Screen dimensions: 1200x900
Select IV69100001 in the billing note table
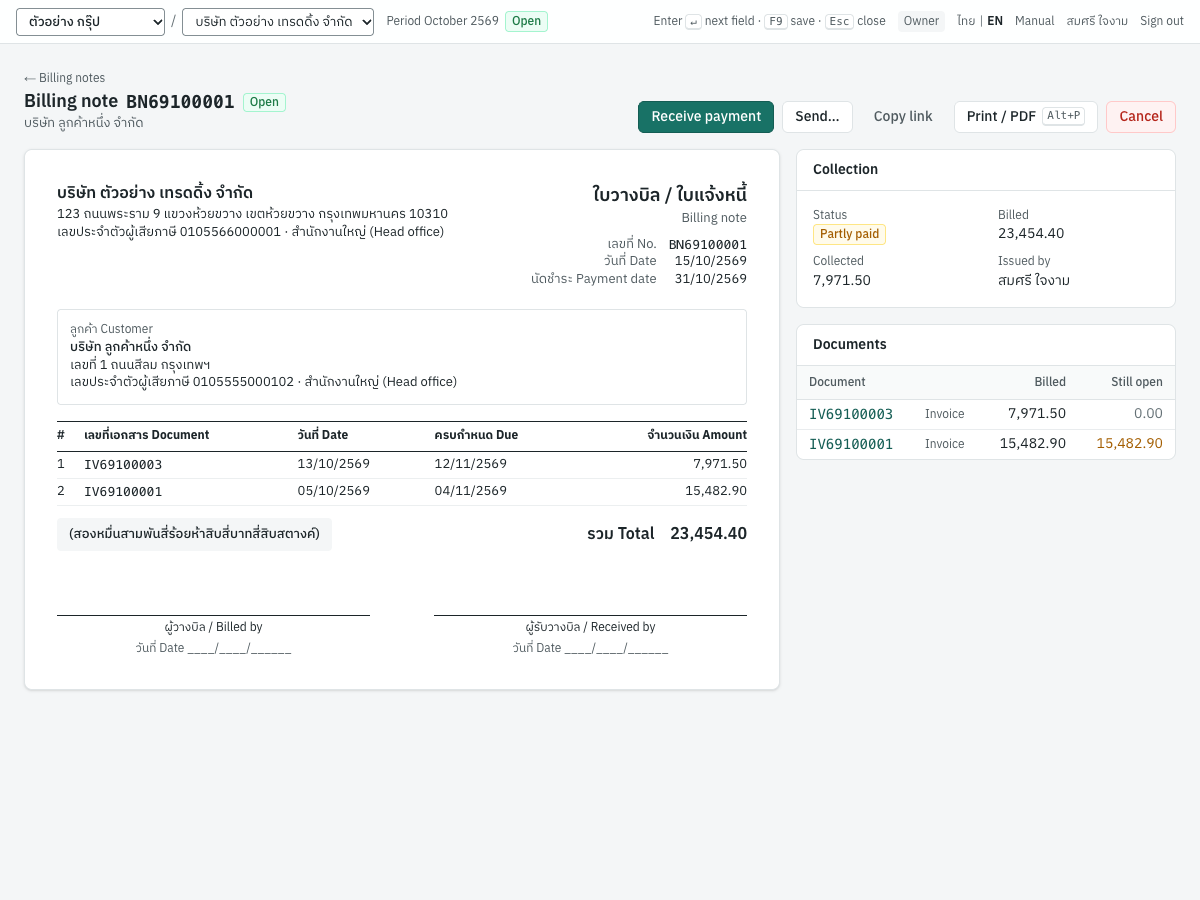[123, 492]
